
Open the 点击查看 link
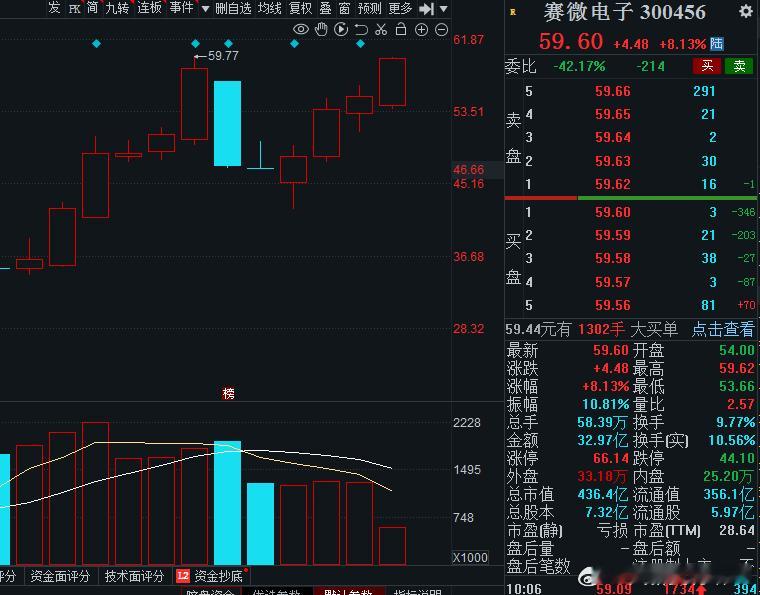[x=722, y=329]
